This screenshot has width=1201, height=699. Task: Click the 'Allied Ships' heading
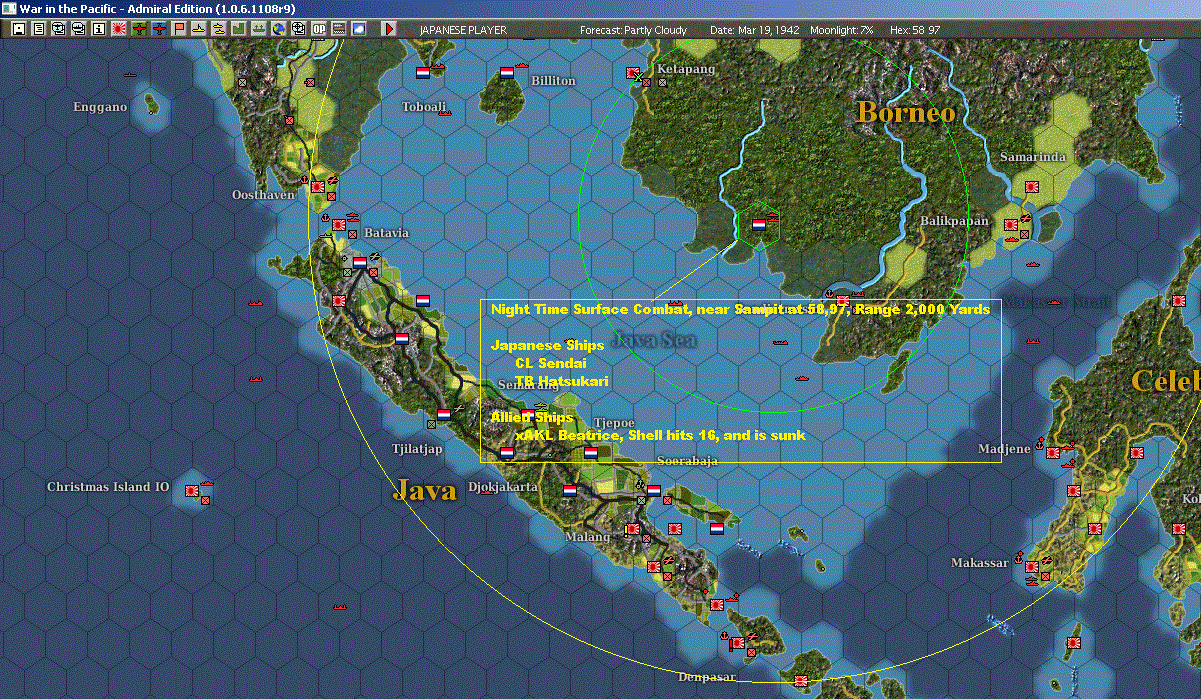[x=532, y=417]
